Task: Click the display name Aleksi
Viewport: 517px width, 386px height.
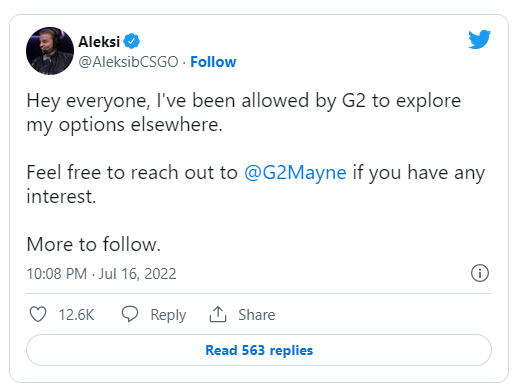Action: click(99, 42)
